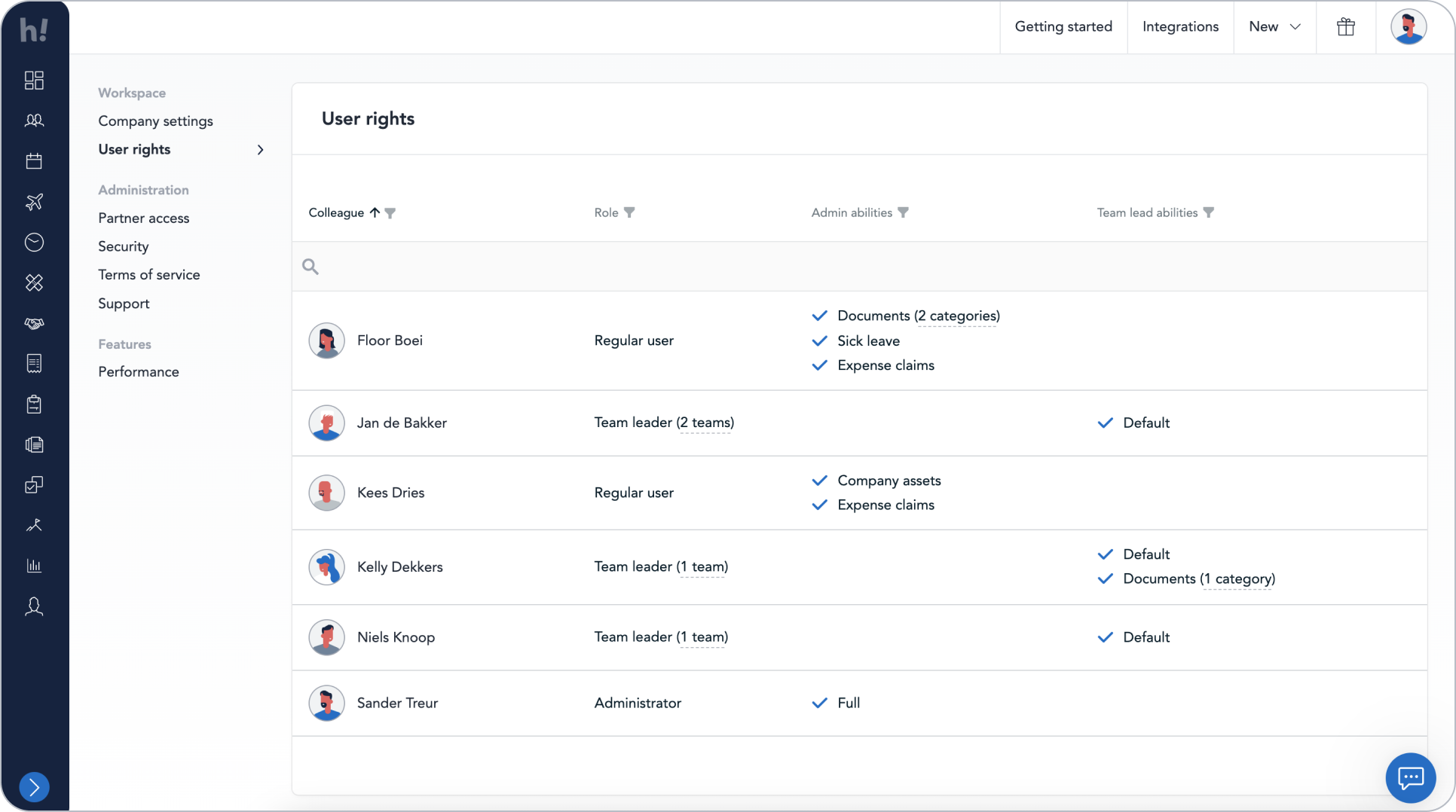Click the colleague search field

coord(859,267)
